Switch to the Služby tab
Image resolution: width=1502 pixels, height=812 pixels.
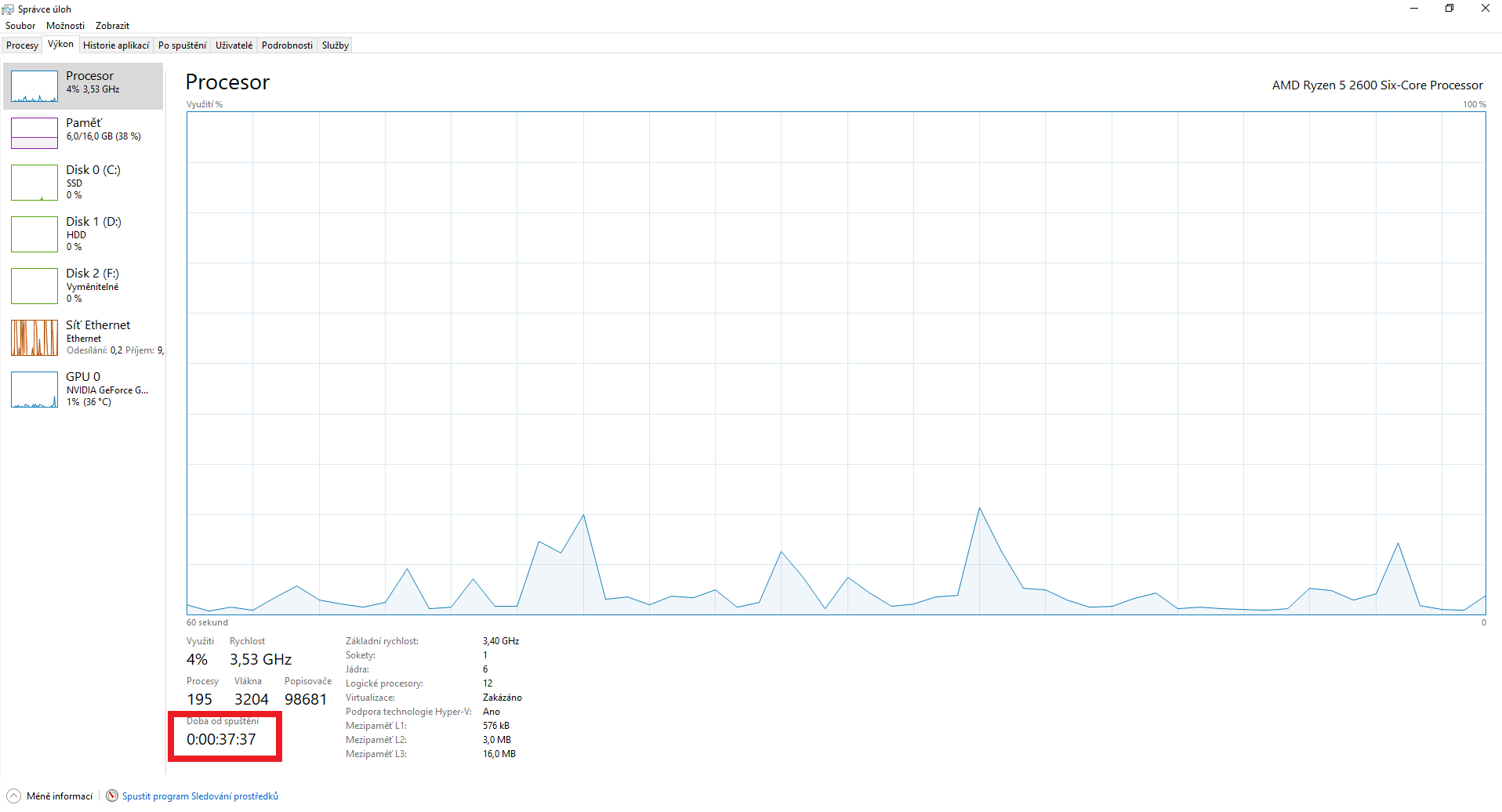pyautogui.click(x=335, y=45)
